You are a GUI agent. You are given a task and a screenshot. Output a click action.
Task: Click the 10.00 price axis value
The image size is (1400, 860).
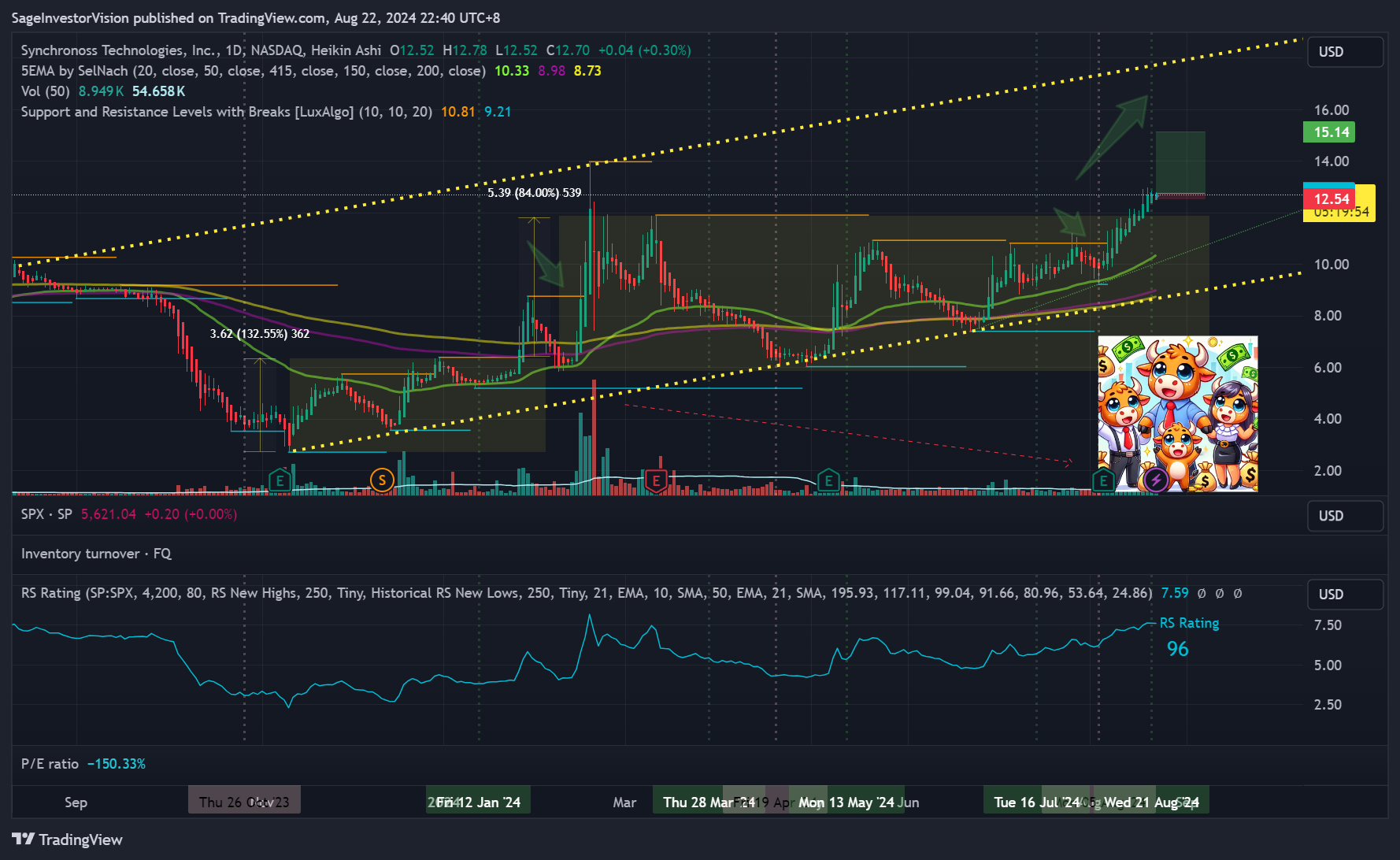tap(1331, 265)
